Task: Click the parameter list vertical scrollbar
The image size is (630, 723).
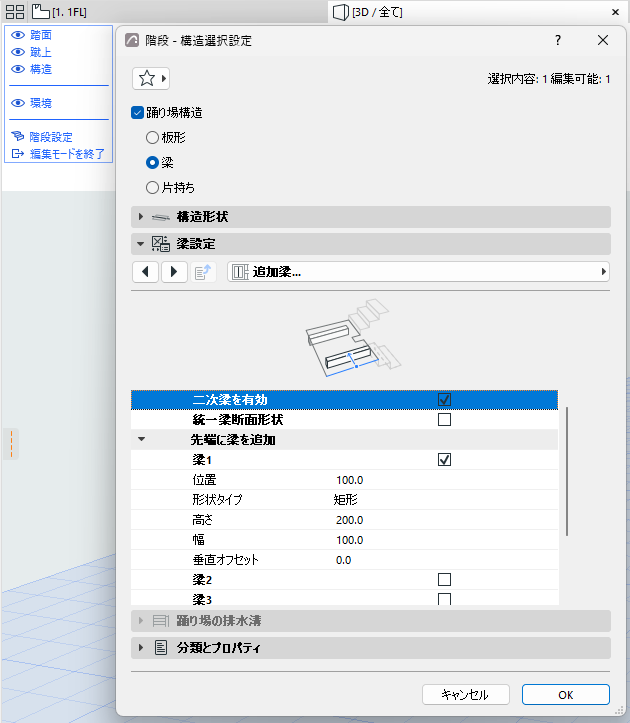Action: 567,471
